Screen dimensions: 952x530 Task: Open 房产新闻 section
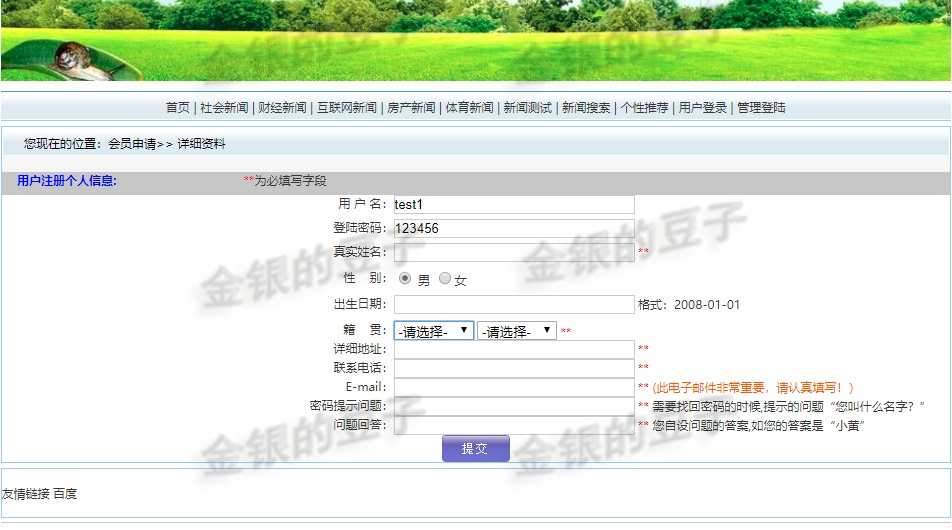[x=411, y=107]
